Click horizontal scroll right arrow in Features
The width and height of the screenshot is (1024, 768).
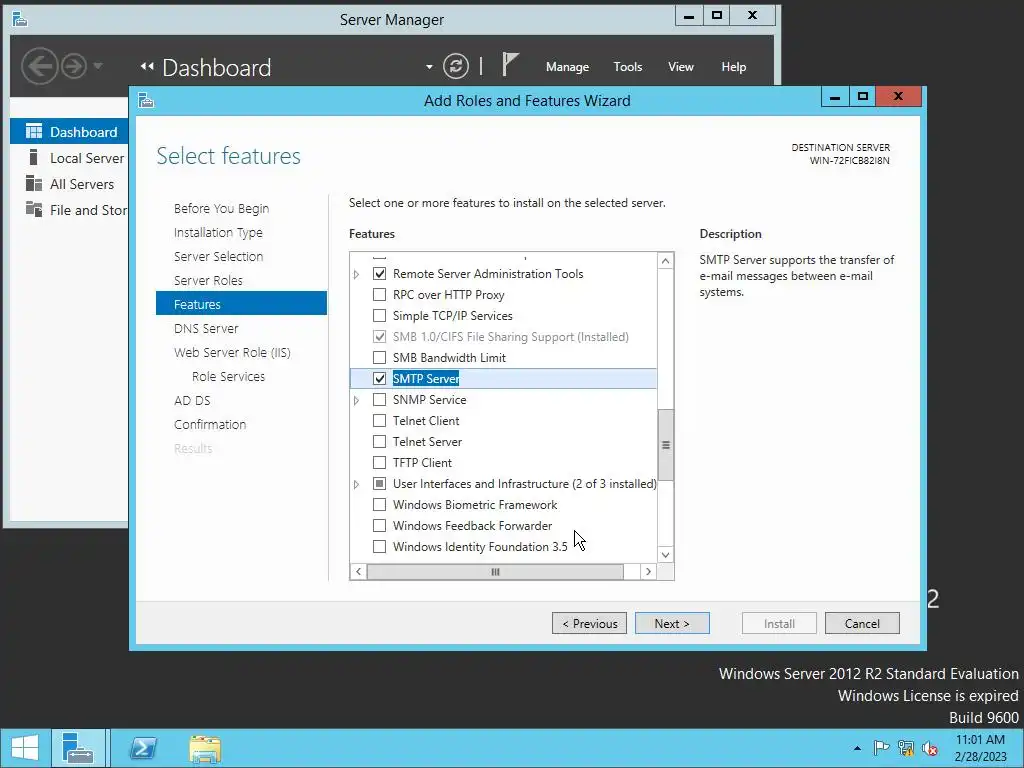tap(648, 571)
